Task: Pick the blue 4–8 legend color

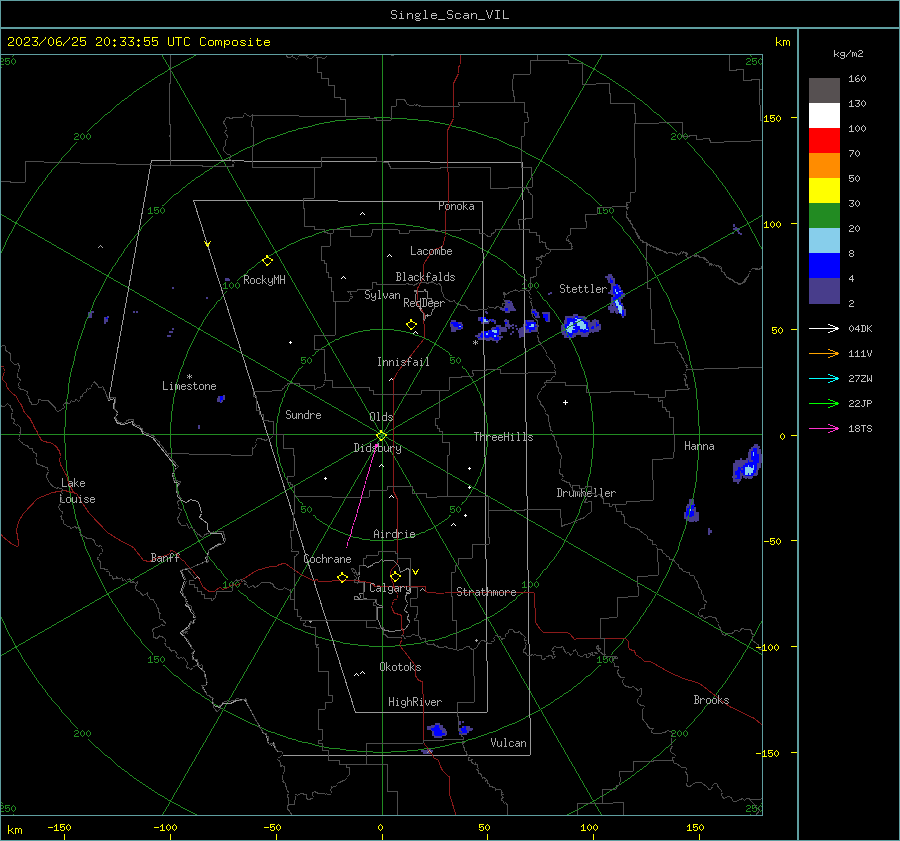Action: pos(824,266)
